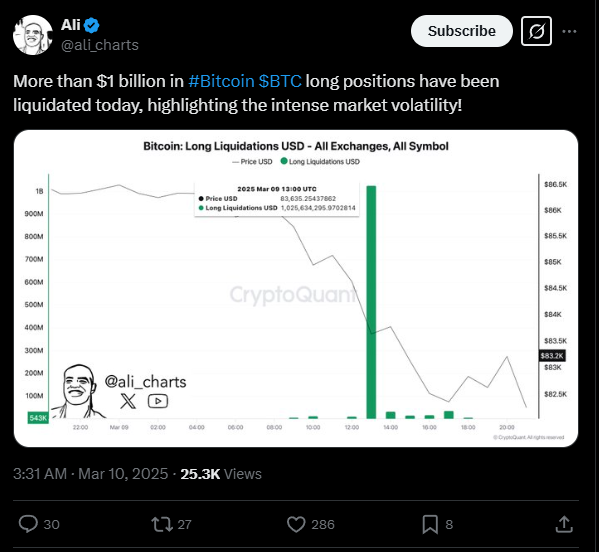Click the share upload icon

pos(564,524)
